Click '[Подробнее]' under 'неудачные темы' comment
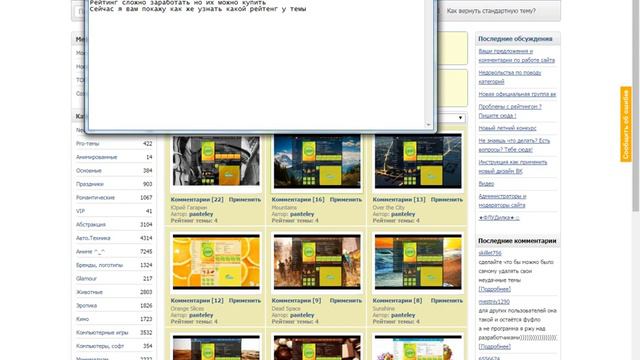The width and height of the screenshot is (640, 360). tap(494, 289)
